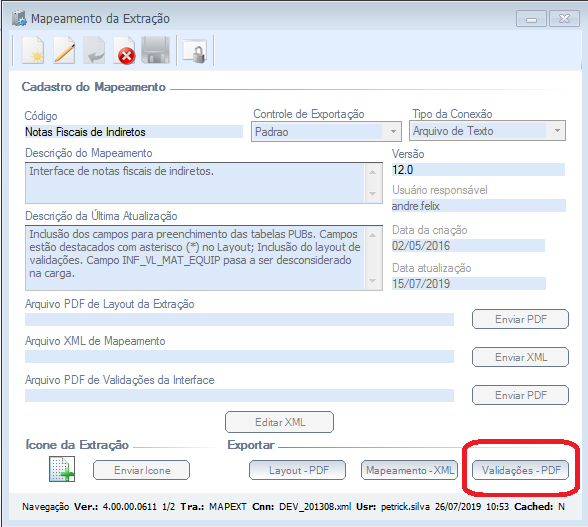Click the Save floppy disk icon
This screenshot has width=588, height=527.
(x=155, y=50)
